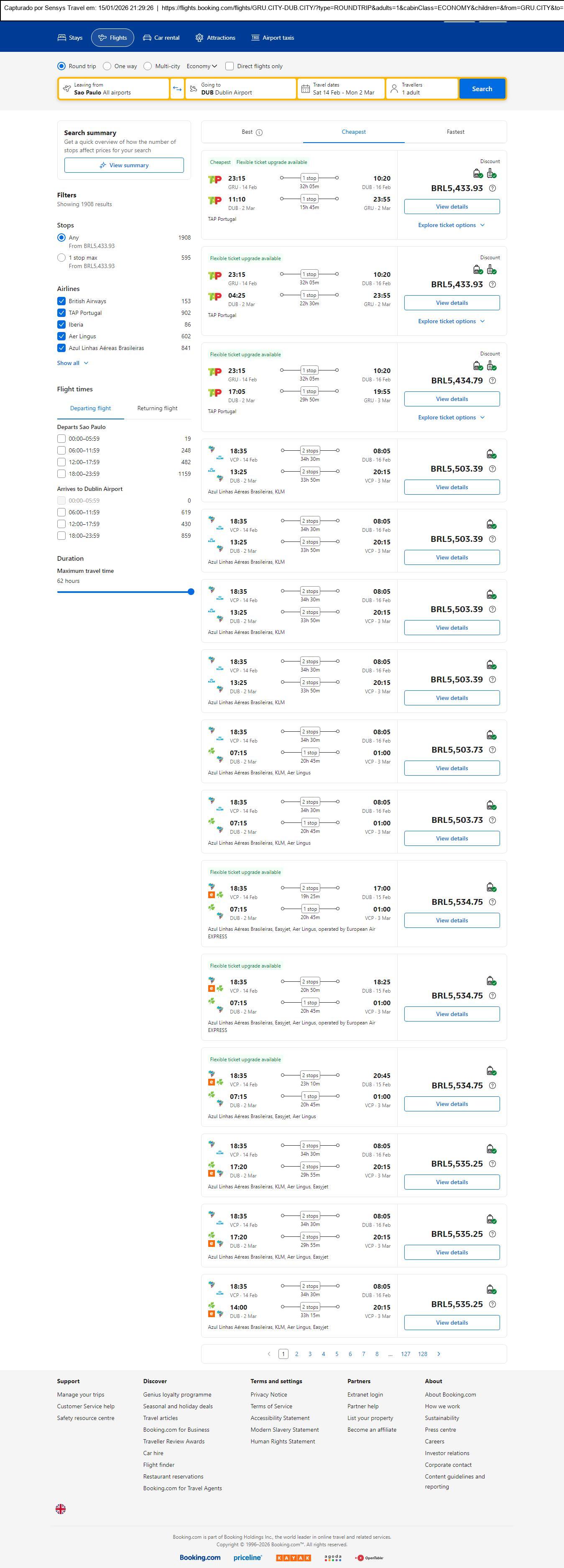Click the Booking.com logo in the footer
The image size is (564, 1568).
pyautogui.click(x=199, y=1557)
